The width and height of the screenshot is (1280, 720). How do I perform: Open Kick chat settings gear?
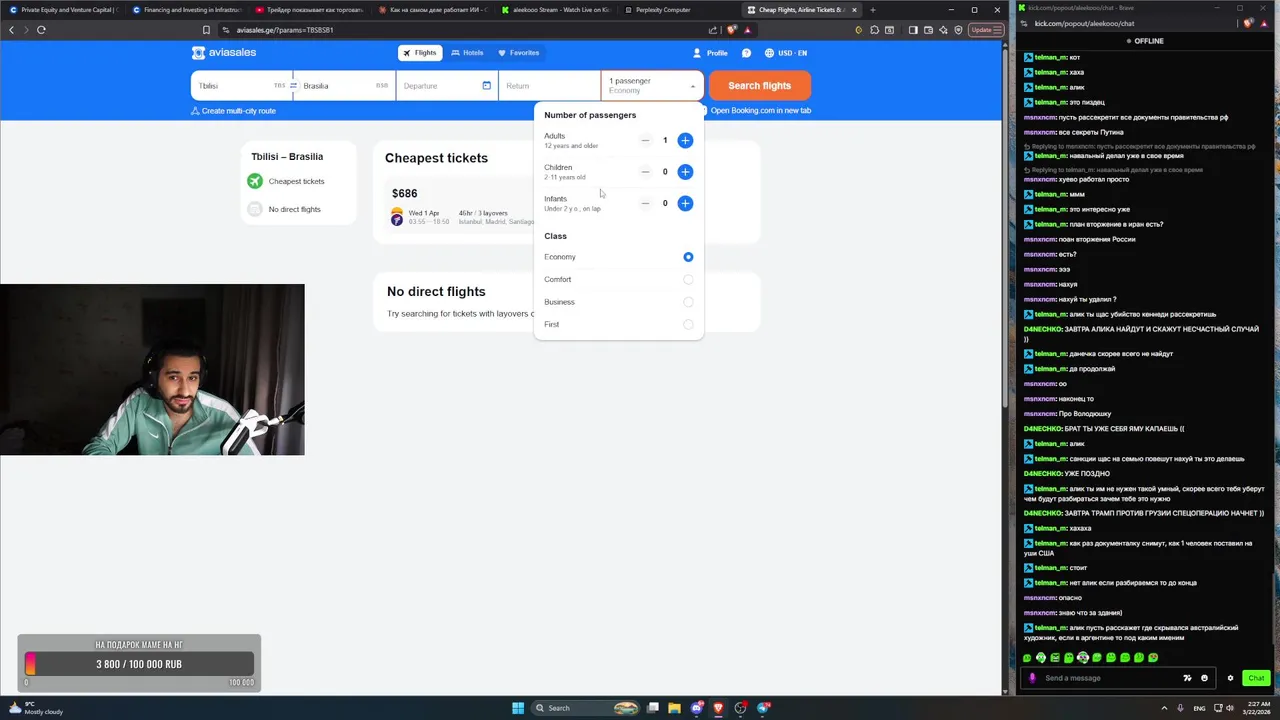[x=1230, y=678]
